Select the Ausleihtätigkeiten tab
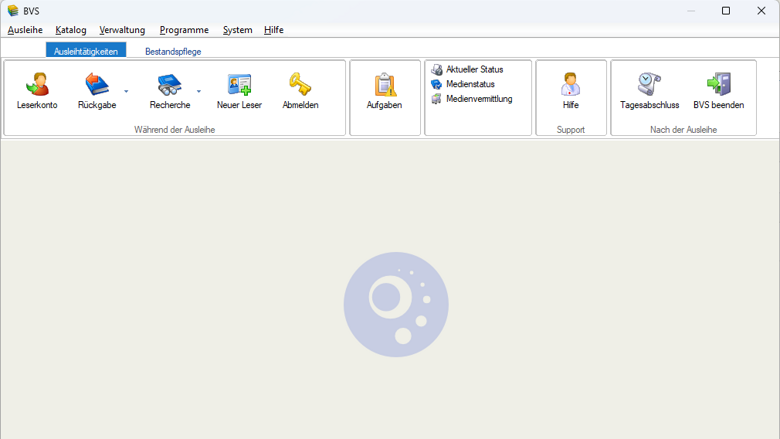780x439 pixels. click(x=86, y=51)
